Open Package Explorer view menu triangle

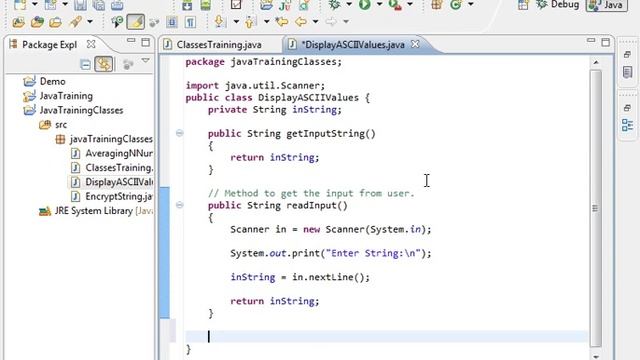click(x=145, y=61)
